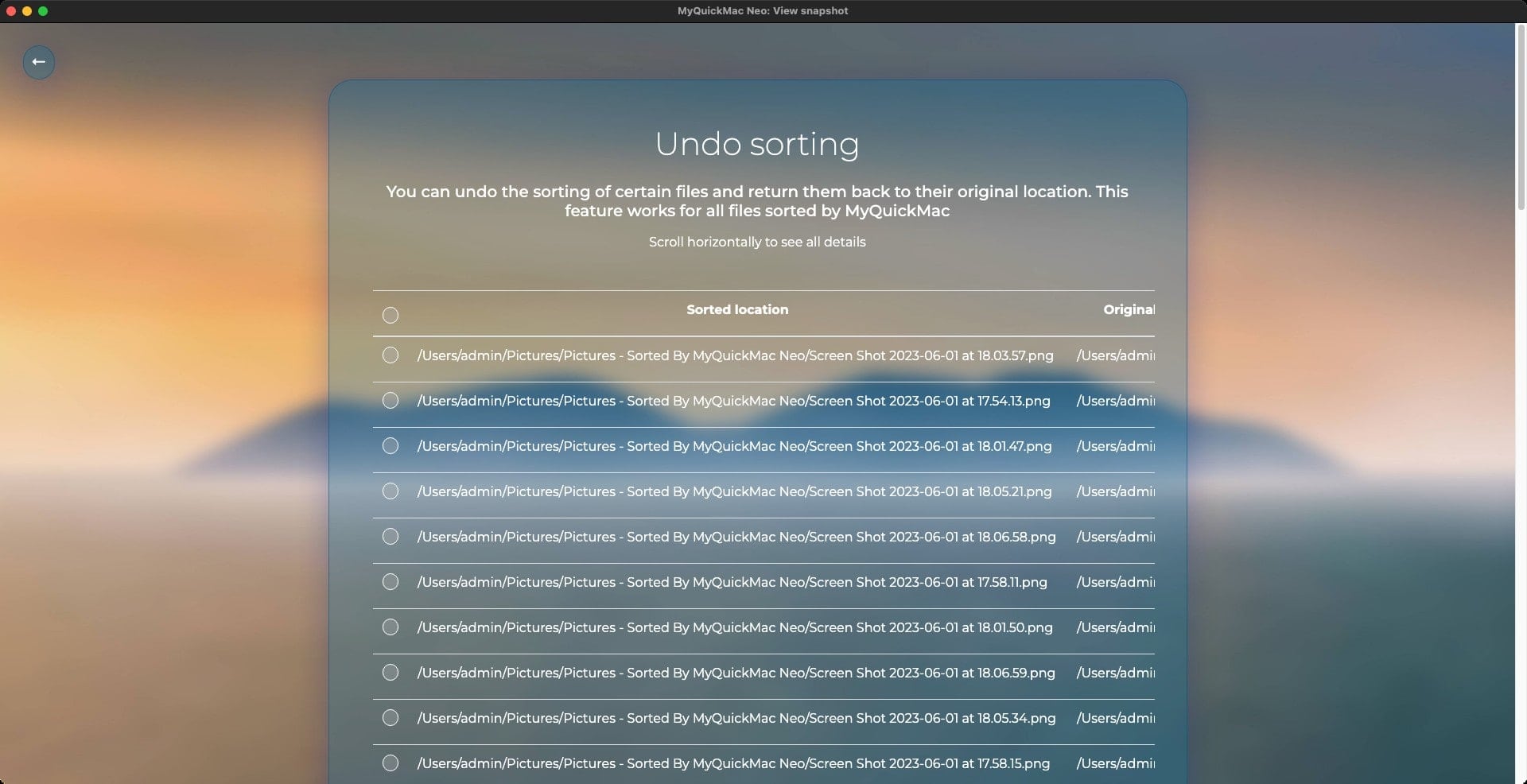Toggle the select-all checkbox in table header
Screen dimensions: 1527x784
(390, 316)
